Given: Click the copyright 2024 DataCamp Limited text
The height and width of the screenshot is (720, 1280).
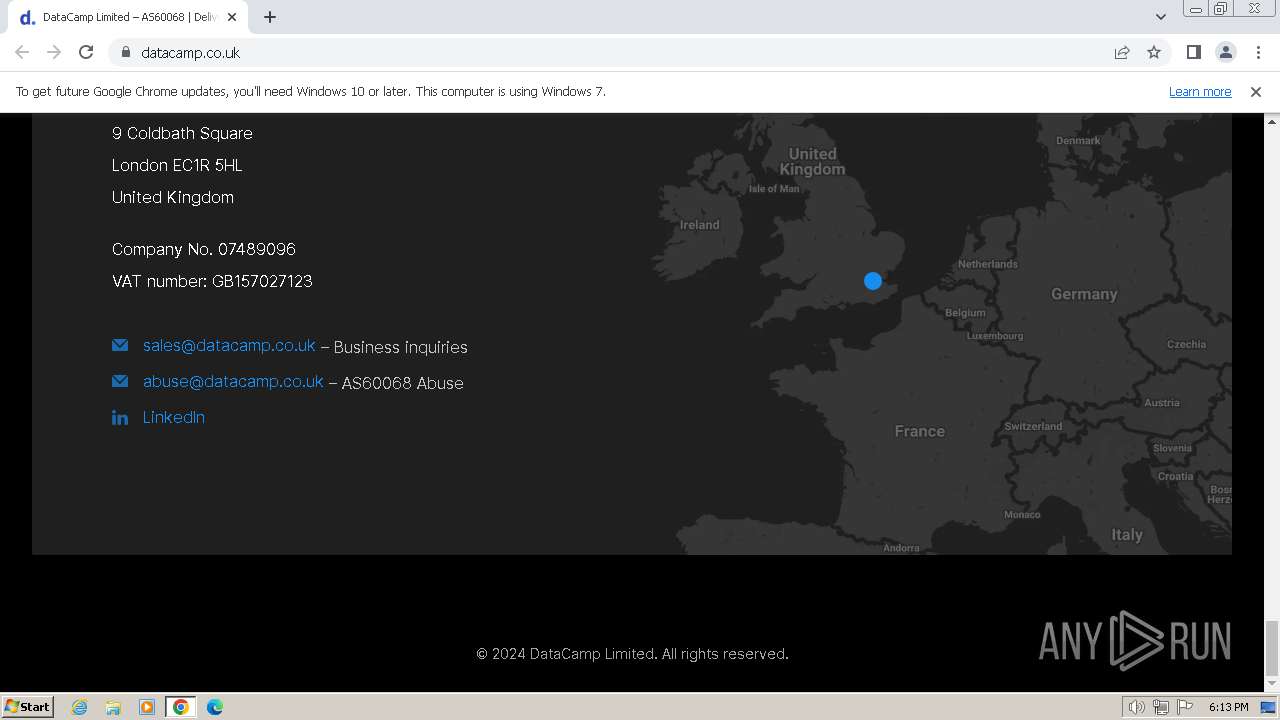Looking at the screenshot, I should pos(632,654).
